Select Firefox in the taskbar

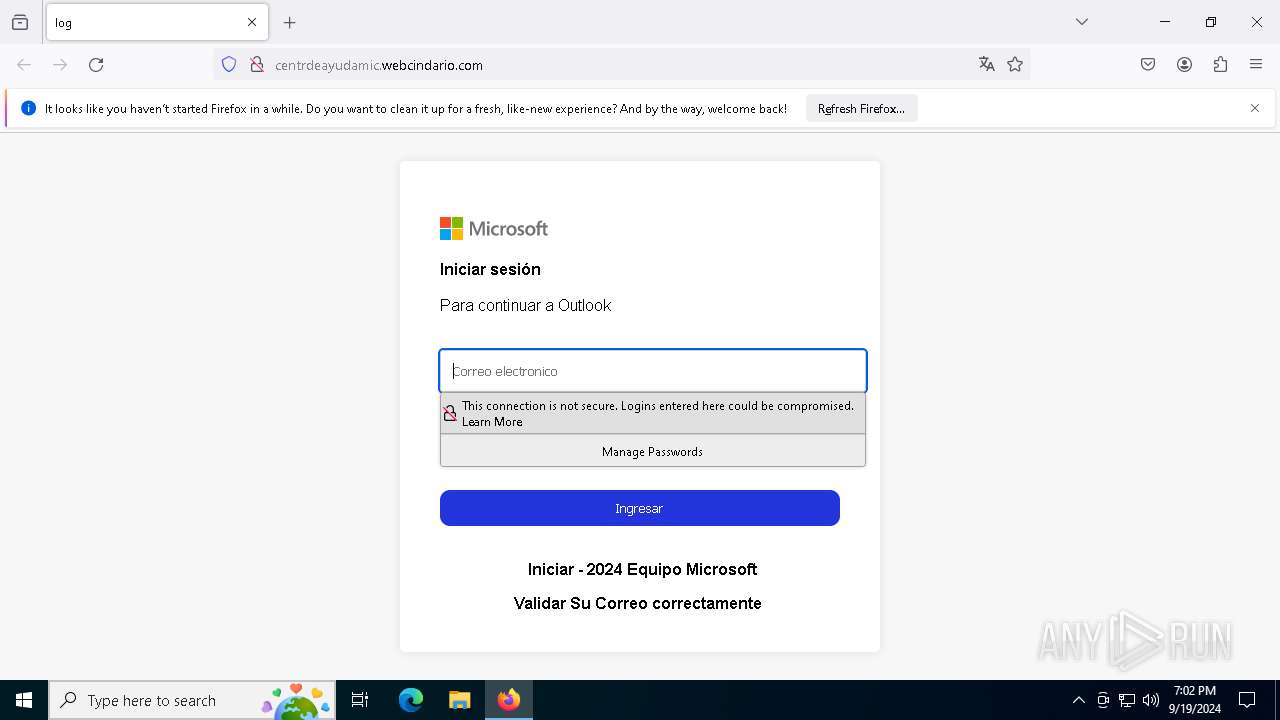pyautogui.click(x=509, y=700)
